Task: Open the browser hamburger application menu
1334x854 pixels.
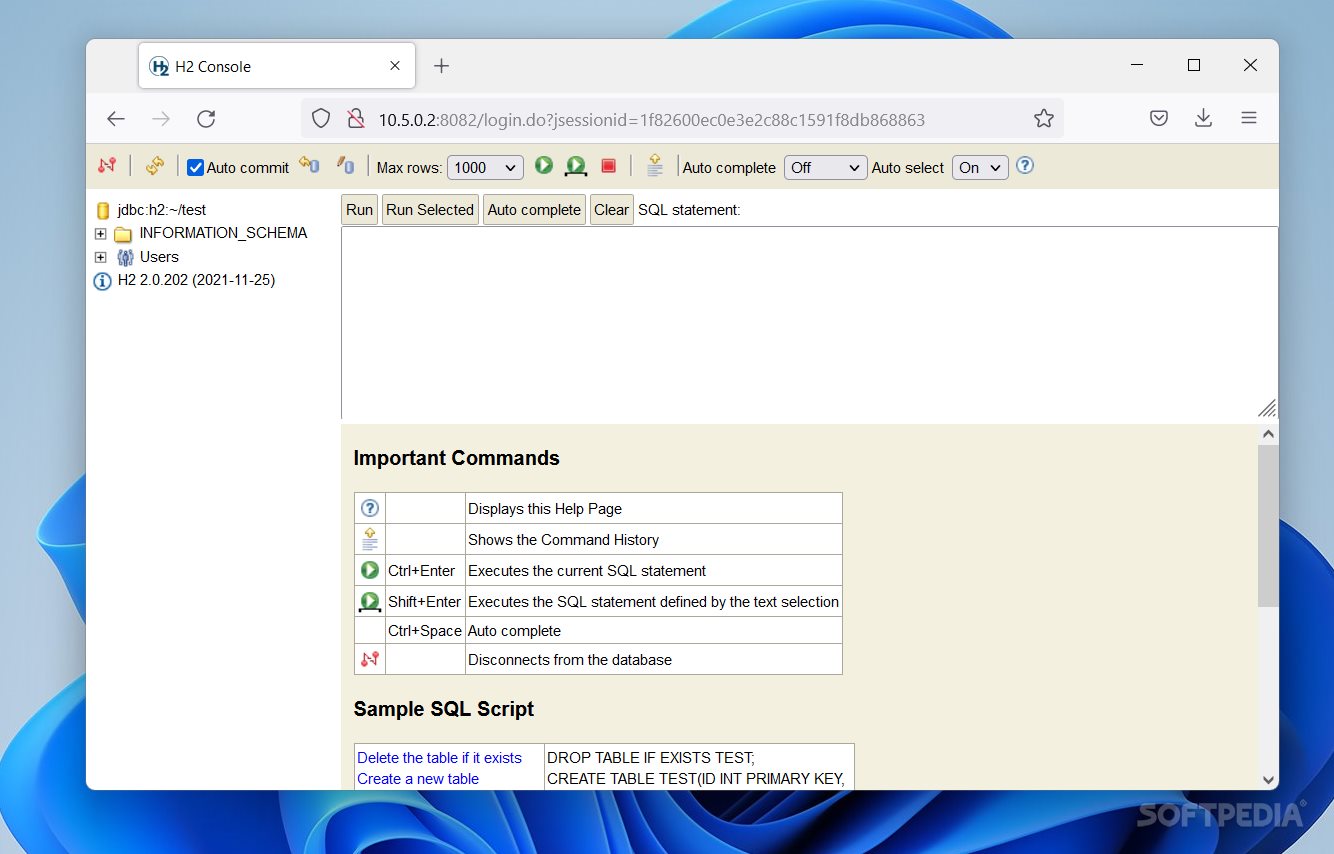Action: click(1249, 118)
